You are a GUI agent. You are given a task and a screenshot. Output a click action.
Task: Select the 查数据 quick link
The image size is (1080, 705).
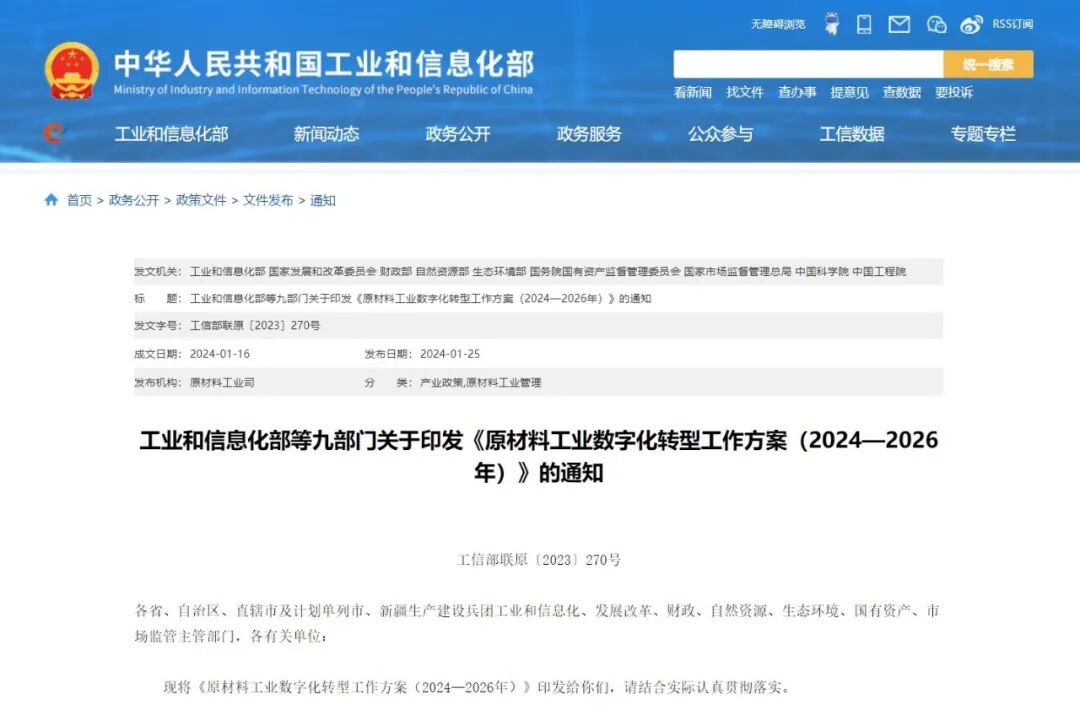(902, 92)
